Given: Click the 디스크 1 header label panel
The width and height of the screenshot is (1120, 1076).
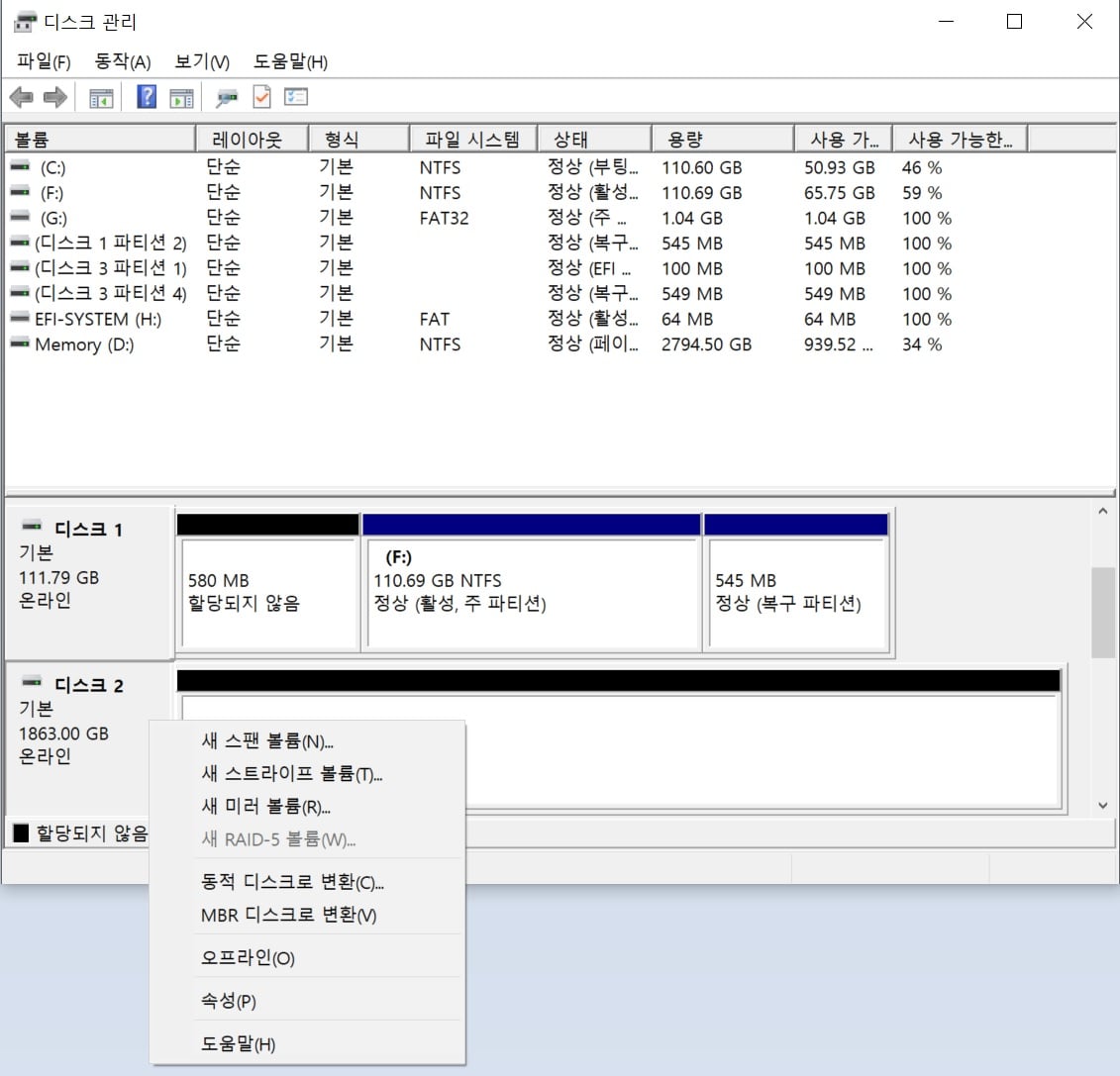Looking at the screenshot, I should click(x=88, y=583).
